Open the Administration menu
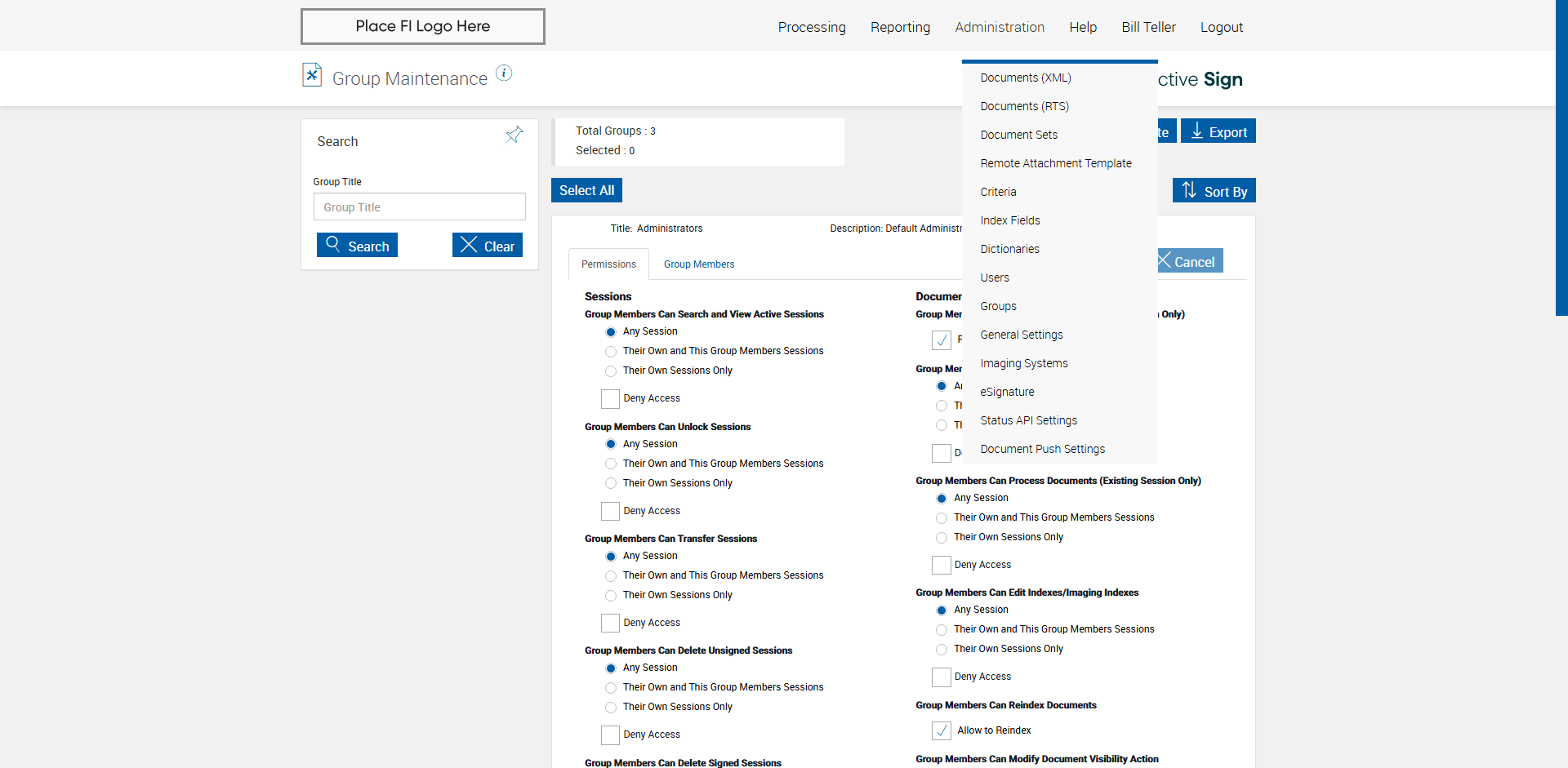The width and height of the screenshot is (1568, 768). pyautogui.click(x=1000, y=27)
